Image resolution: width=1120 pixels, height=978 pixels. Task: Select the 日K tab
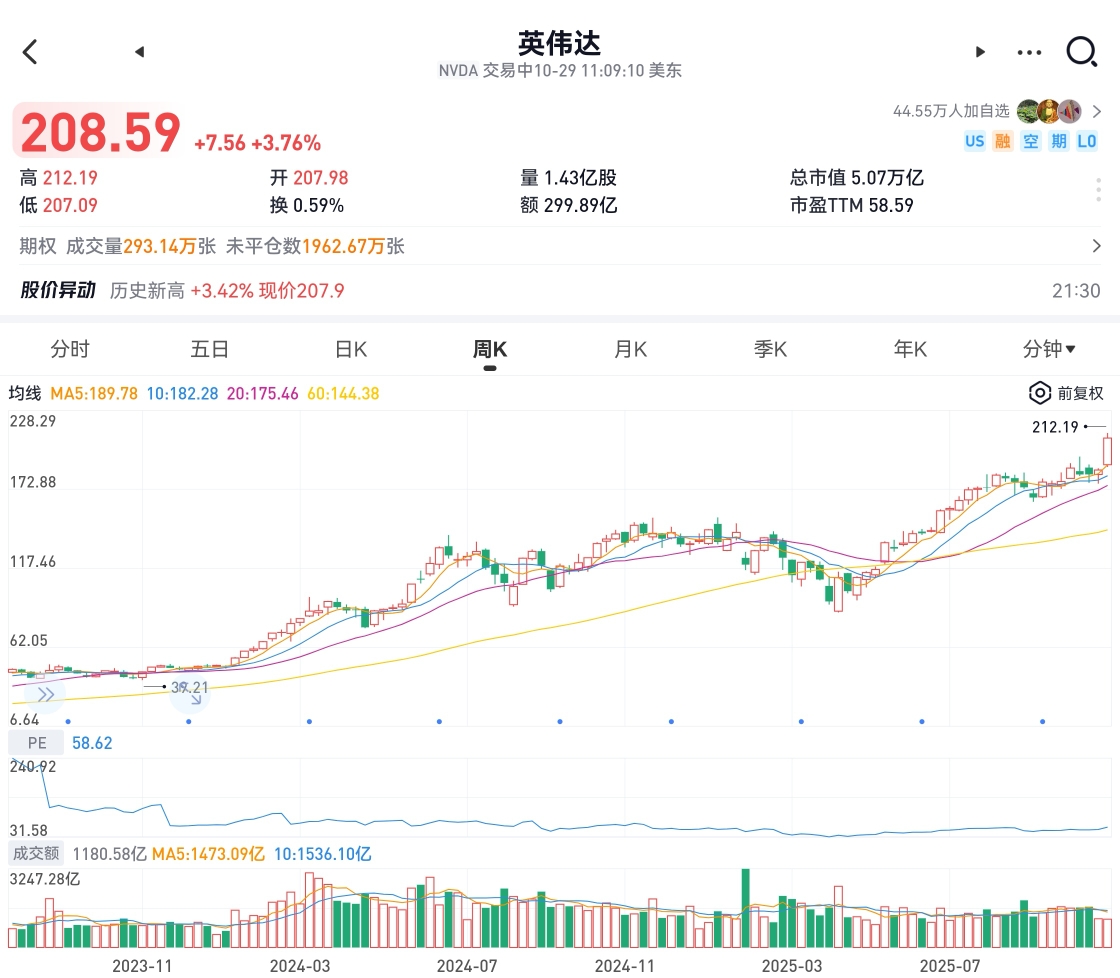tap(351, 349)
